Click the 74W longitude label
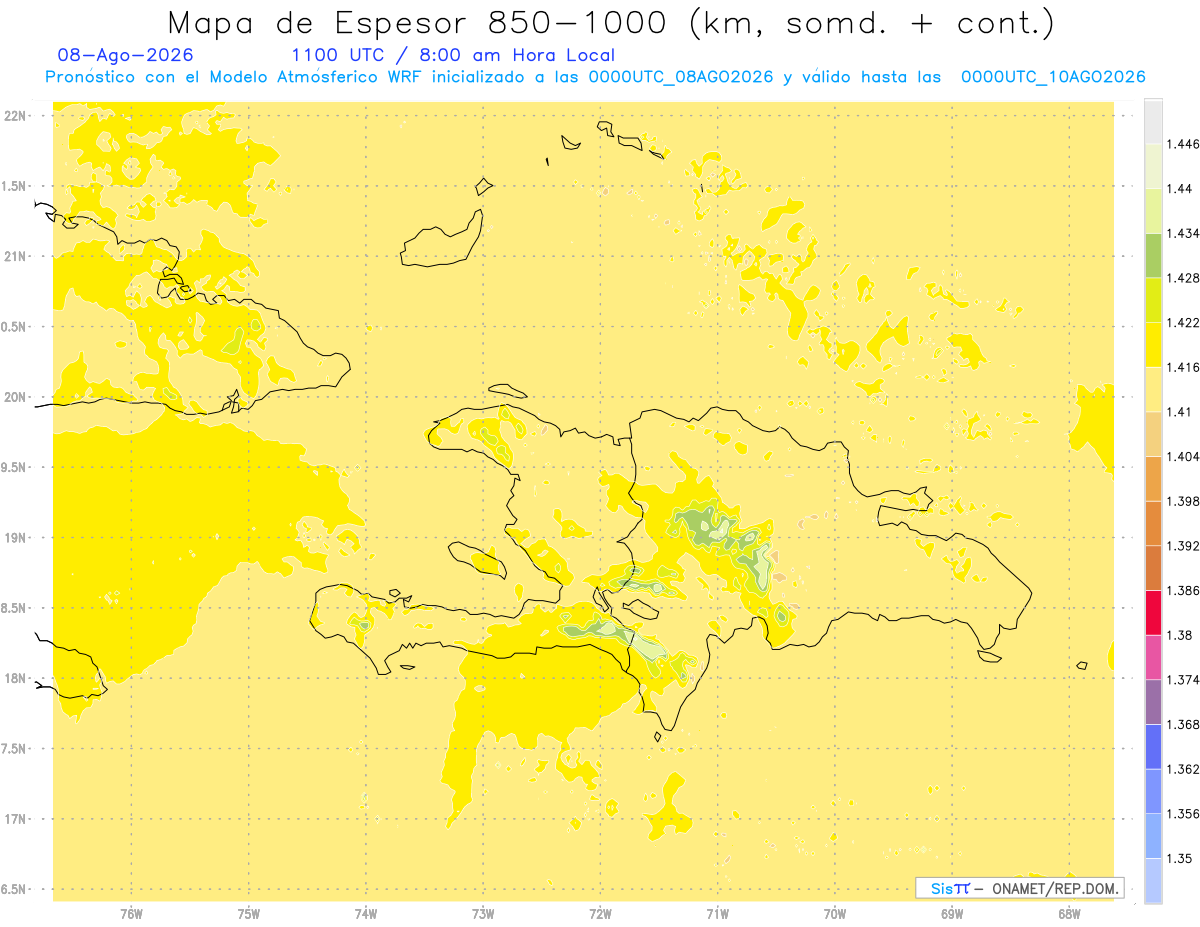The width and height of the screenshot is (1200, 927). click(366, 913)
